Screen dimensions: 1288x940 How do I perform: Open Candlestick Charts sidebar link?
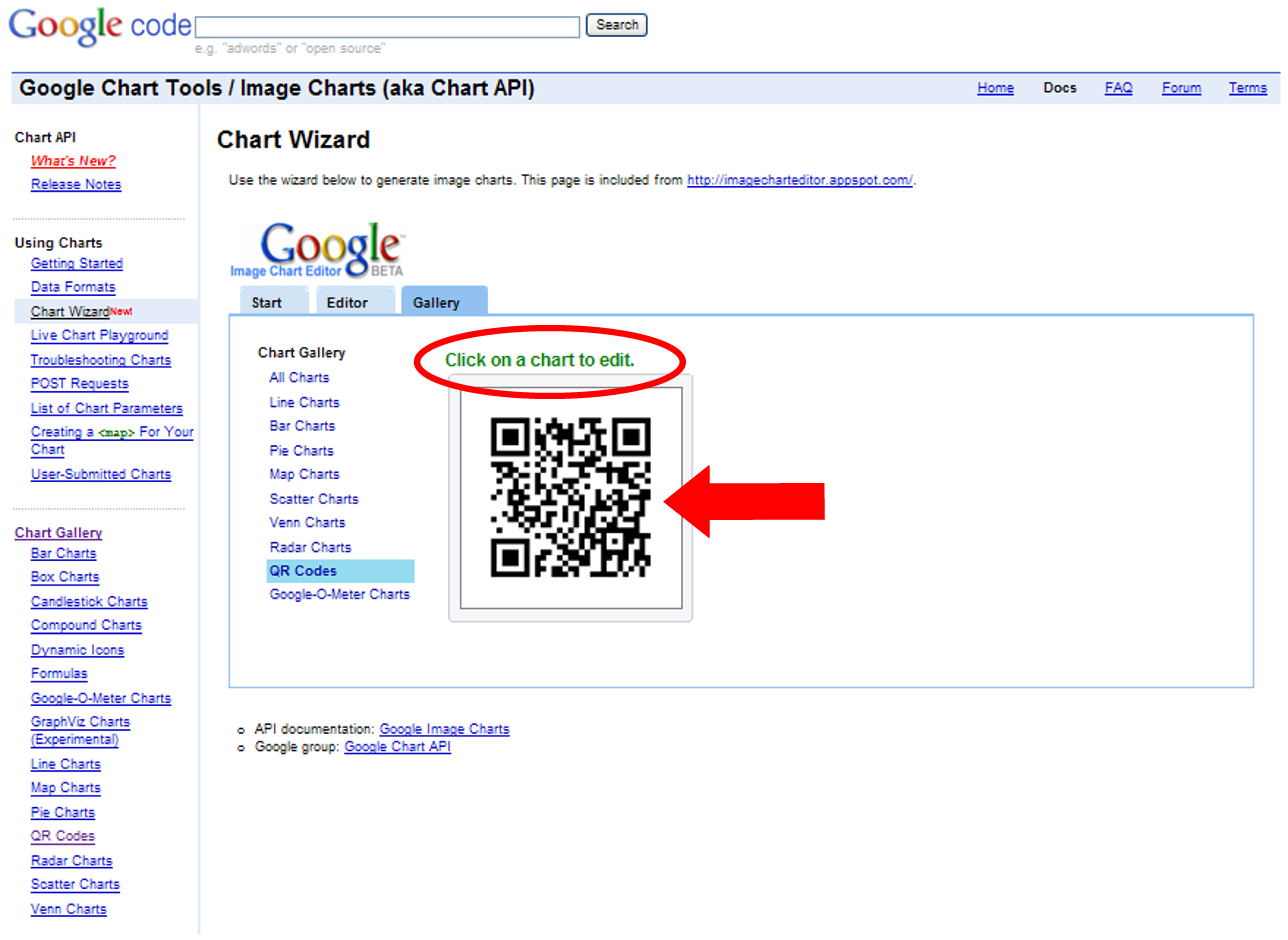(89, 602)
